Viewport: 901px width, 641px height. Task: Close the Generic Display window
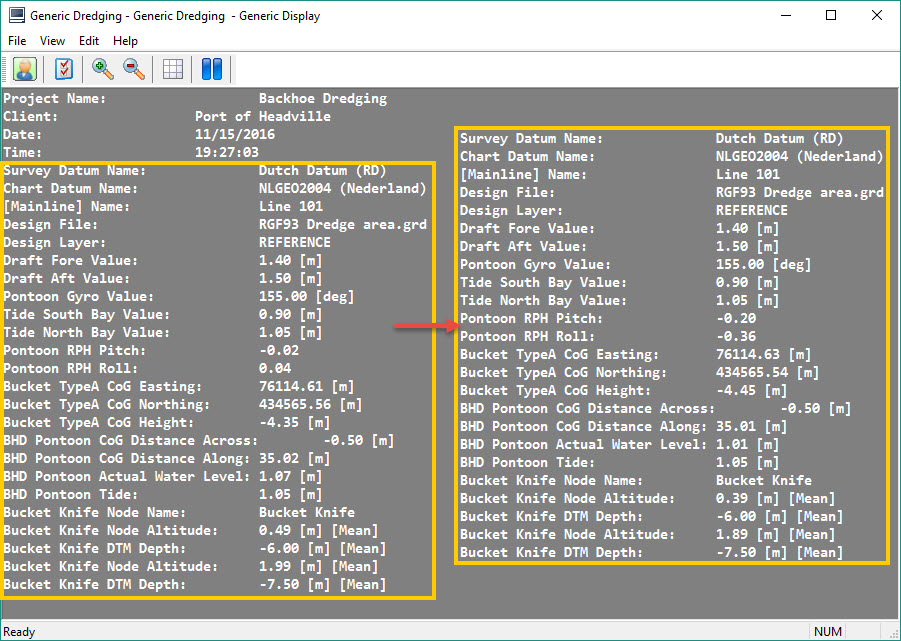[877, 16]
